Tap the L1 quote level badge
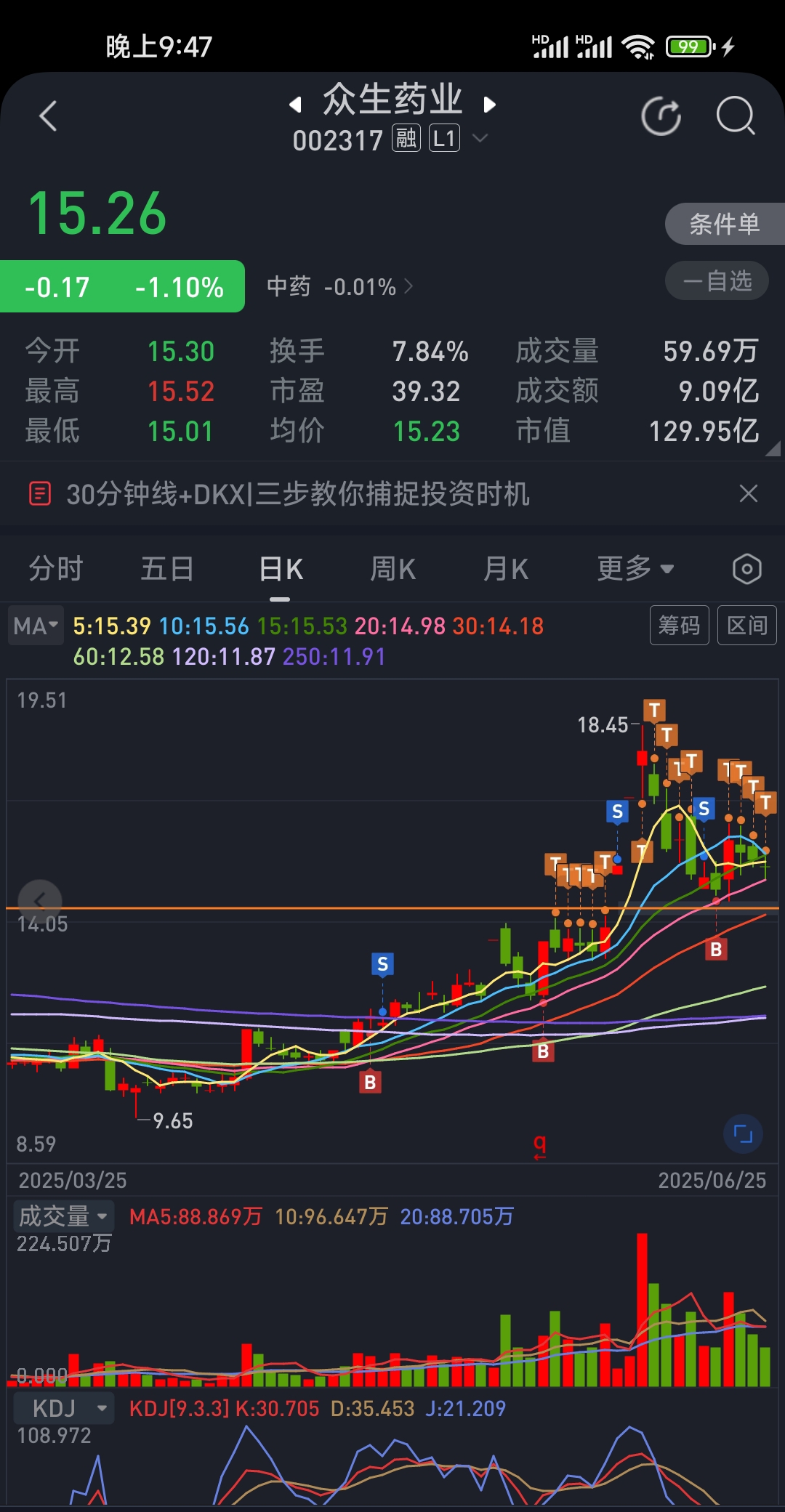 click(444, 138)
